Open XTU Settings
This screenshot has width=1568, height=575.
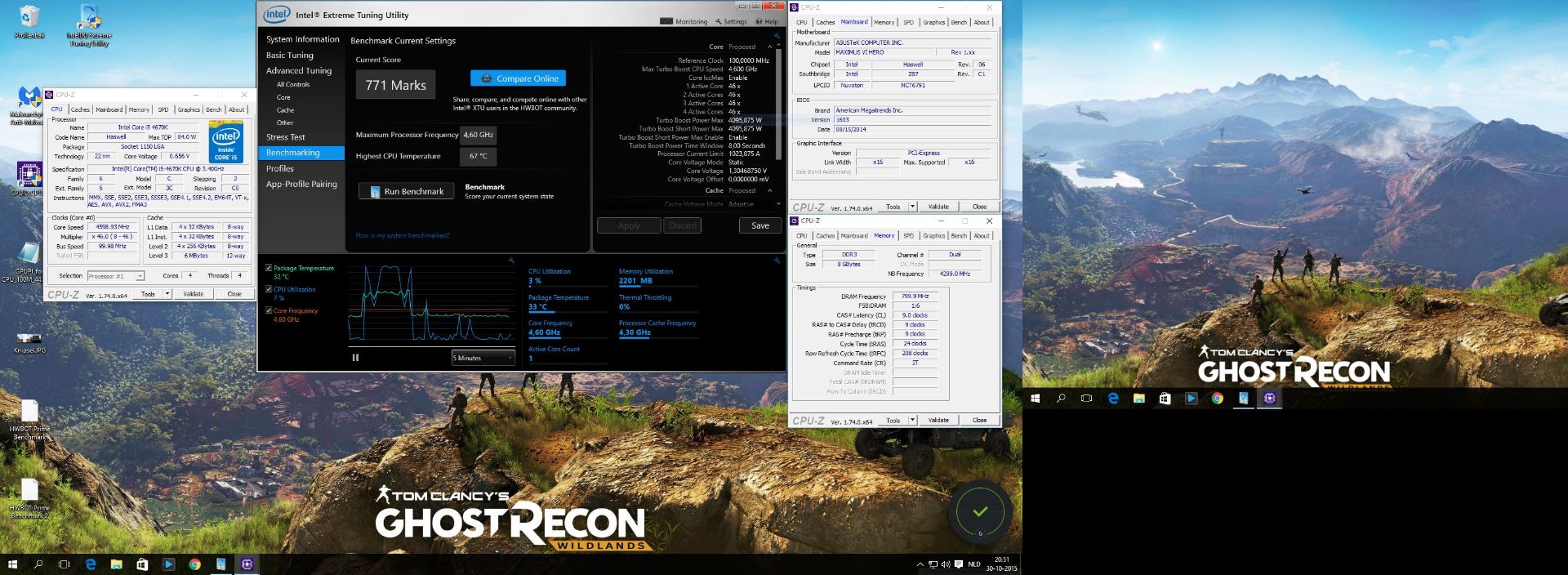pyautogui.click(x=732, y=21)
